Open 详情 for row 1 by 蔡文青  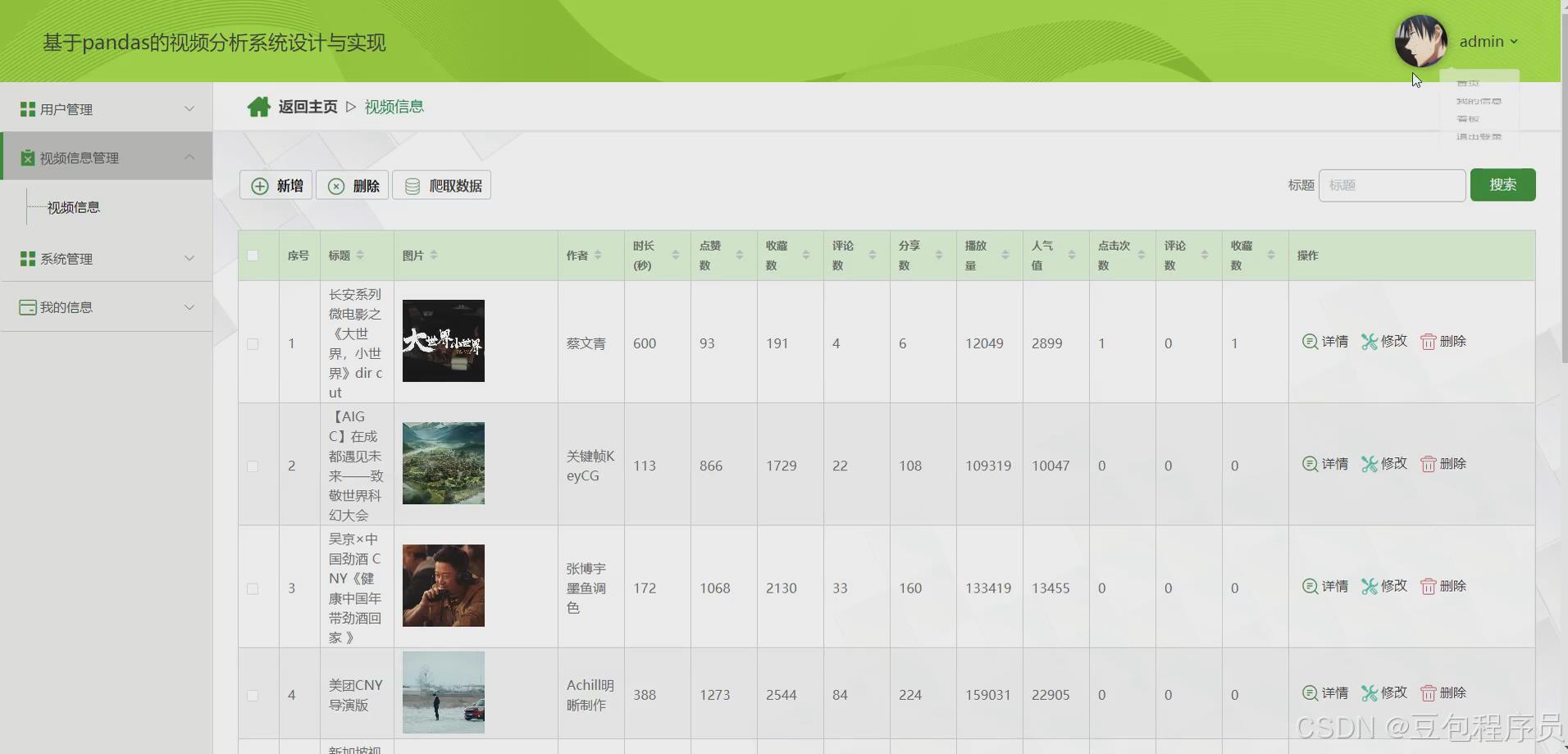pyautogui.click(x=1325, y=341)
